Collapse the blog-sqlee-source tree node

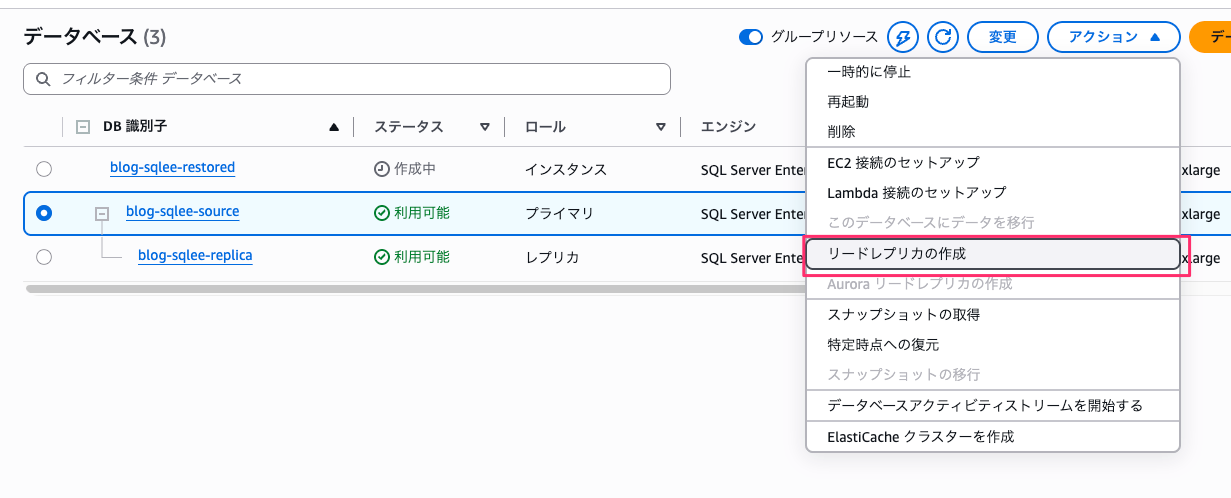tap(102, 213)
